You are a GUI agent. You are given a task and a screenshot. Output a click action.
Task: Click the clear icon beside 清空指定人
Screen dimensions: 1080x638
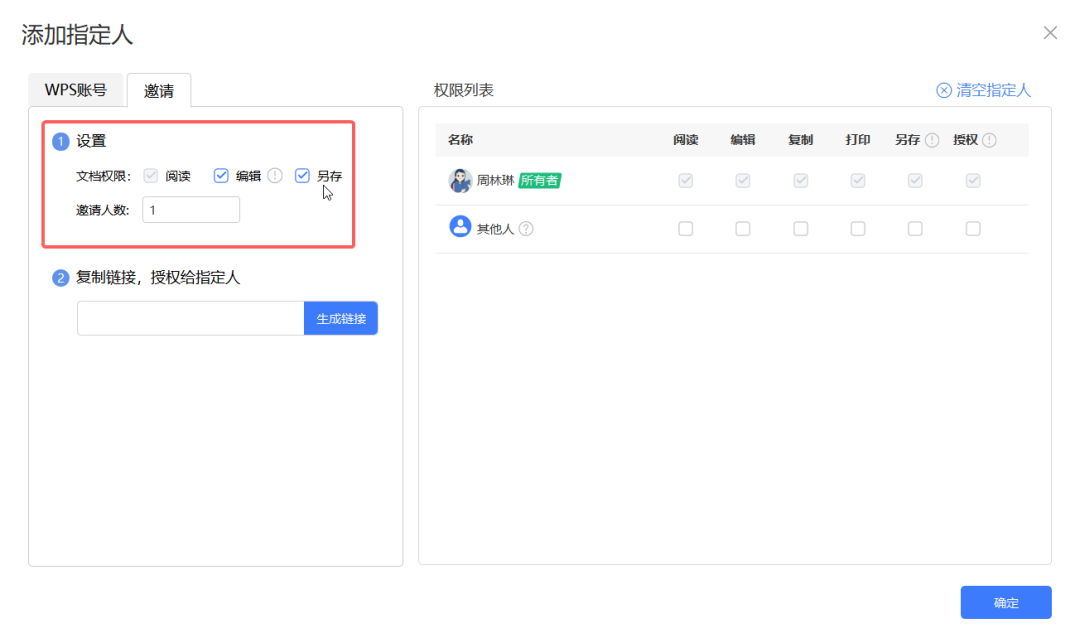pos(944,90)
